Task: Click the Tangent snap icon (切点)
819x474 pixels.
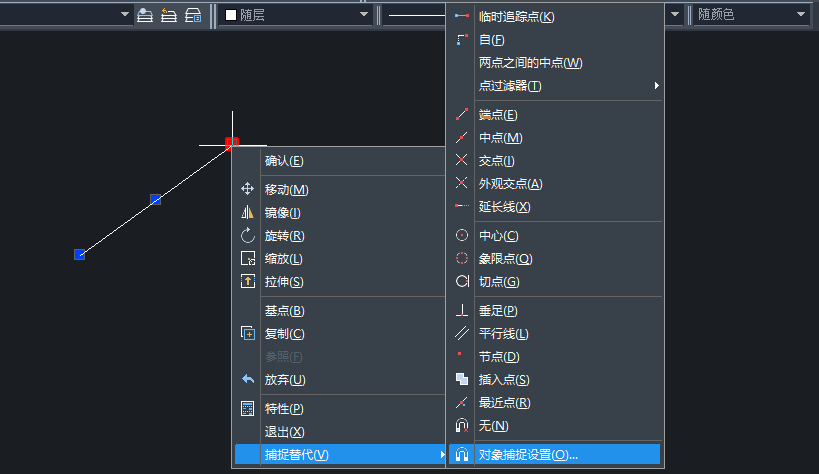Action: pyautogui.click(x=461, y=282)
